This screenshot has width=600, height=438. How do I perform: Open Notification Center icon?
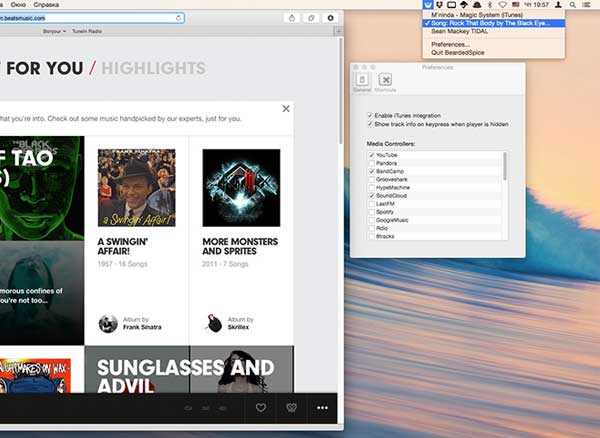point(586,5)
